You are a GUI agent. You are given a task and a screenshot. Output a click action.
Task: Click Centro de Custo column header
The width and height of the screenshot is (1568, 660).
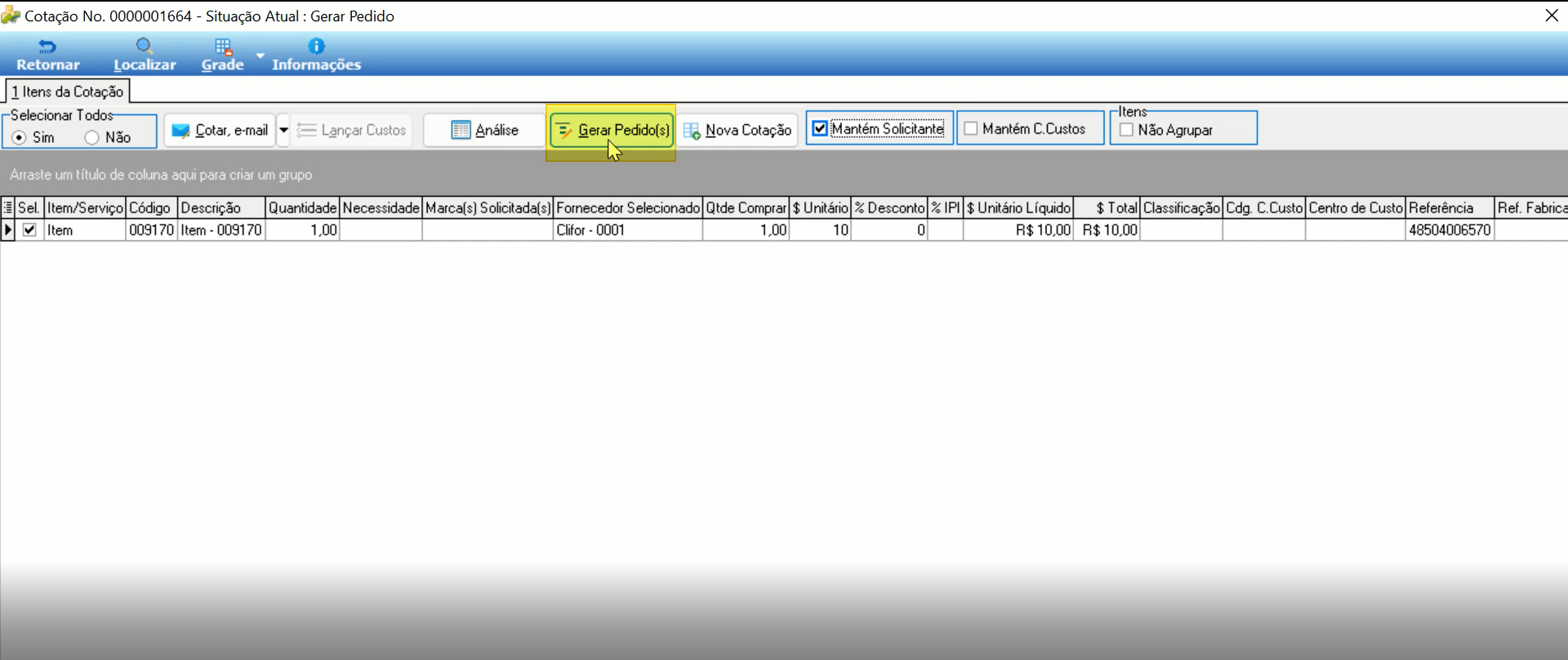1356,208
